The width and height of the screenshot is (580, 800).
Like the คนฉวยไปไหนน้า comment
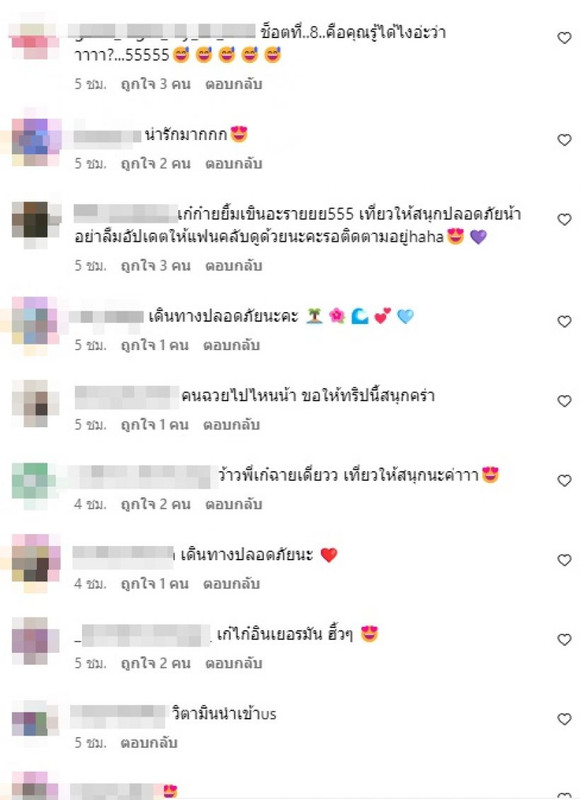coord(564,401)
